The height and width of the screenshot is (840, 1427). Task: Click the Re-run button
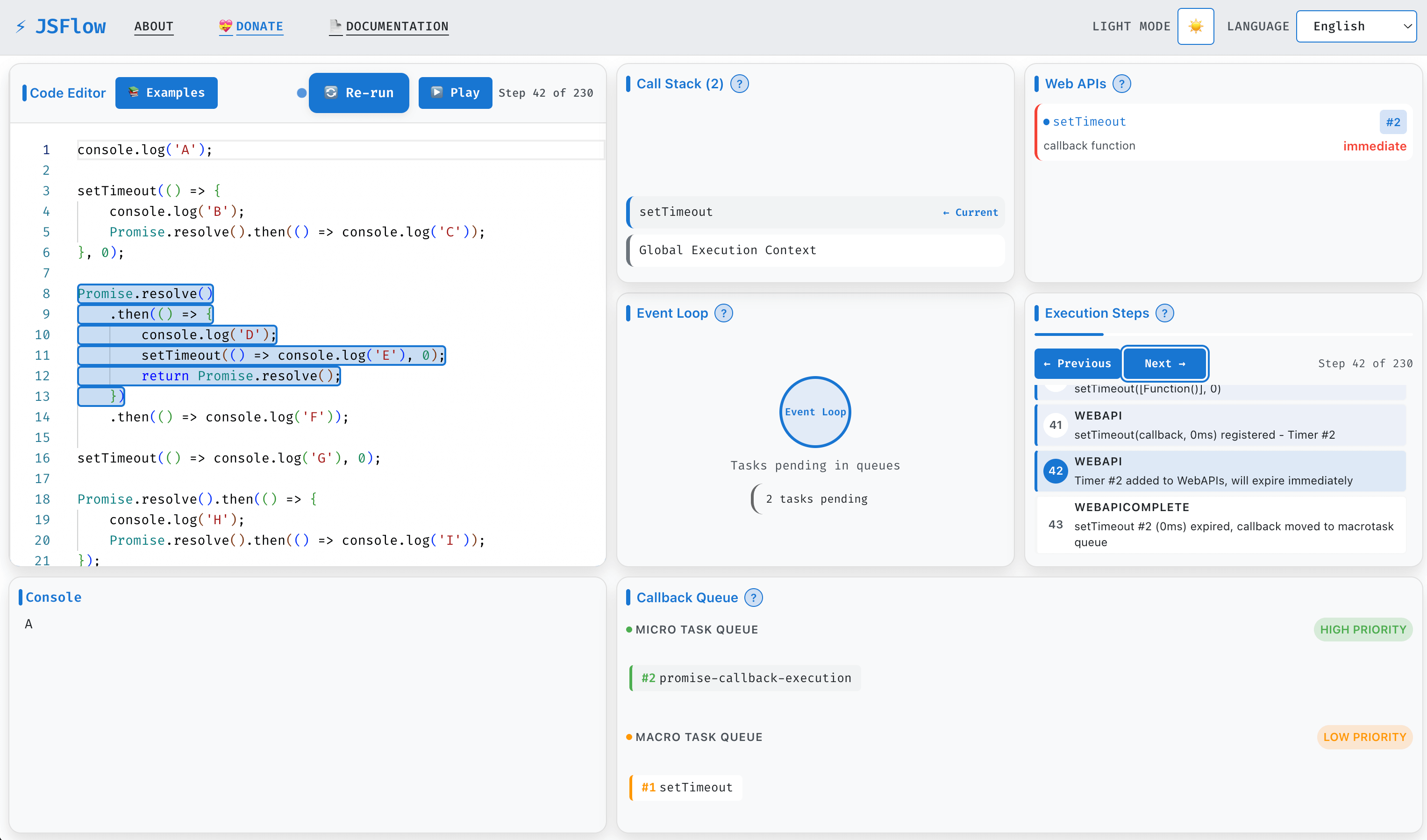tap(359, 92)
